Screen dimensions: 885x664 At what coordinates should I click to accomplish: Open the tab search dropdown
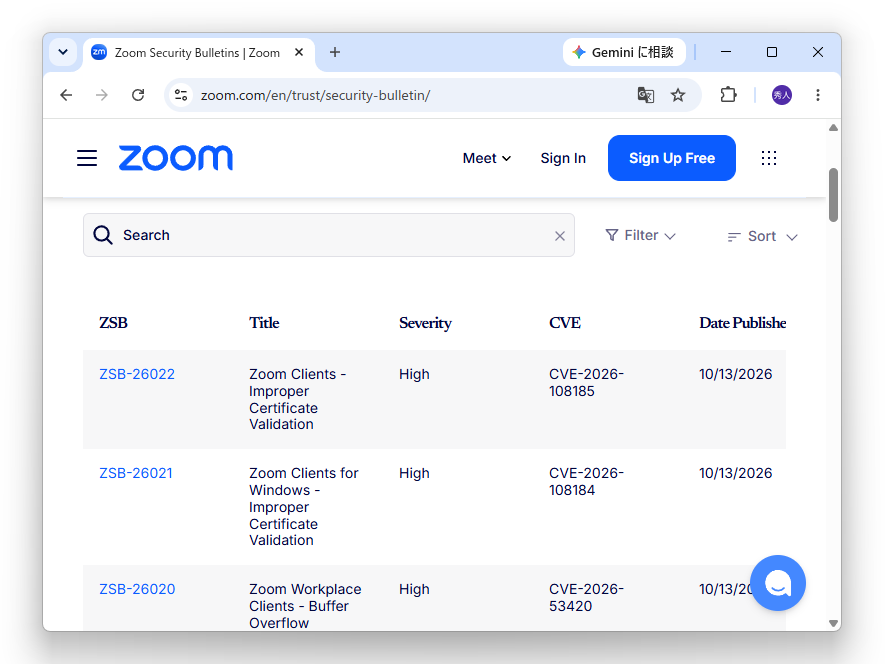click(63, 52)
